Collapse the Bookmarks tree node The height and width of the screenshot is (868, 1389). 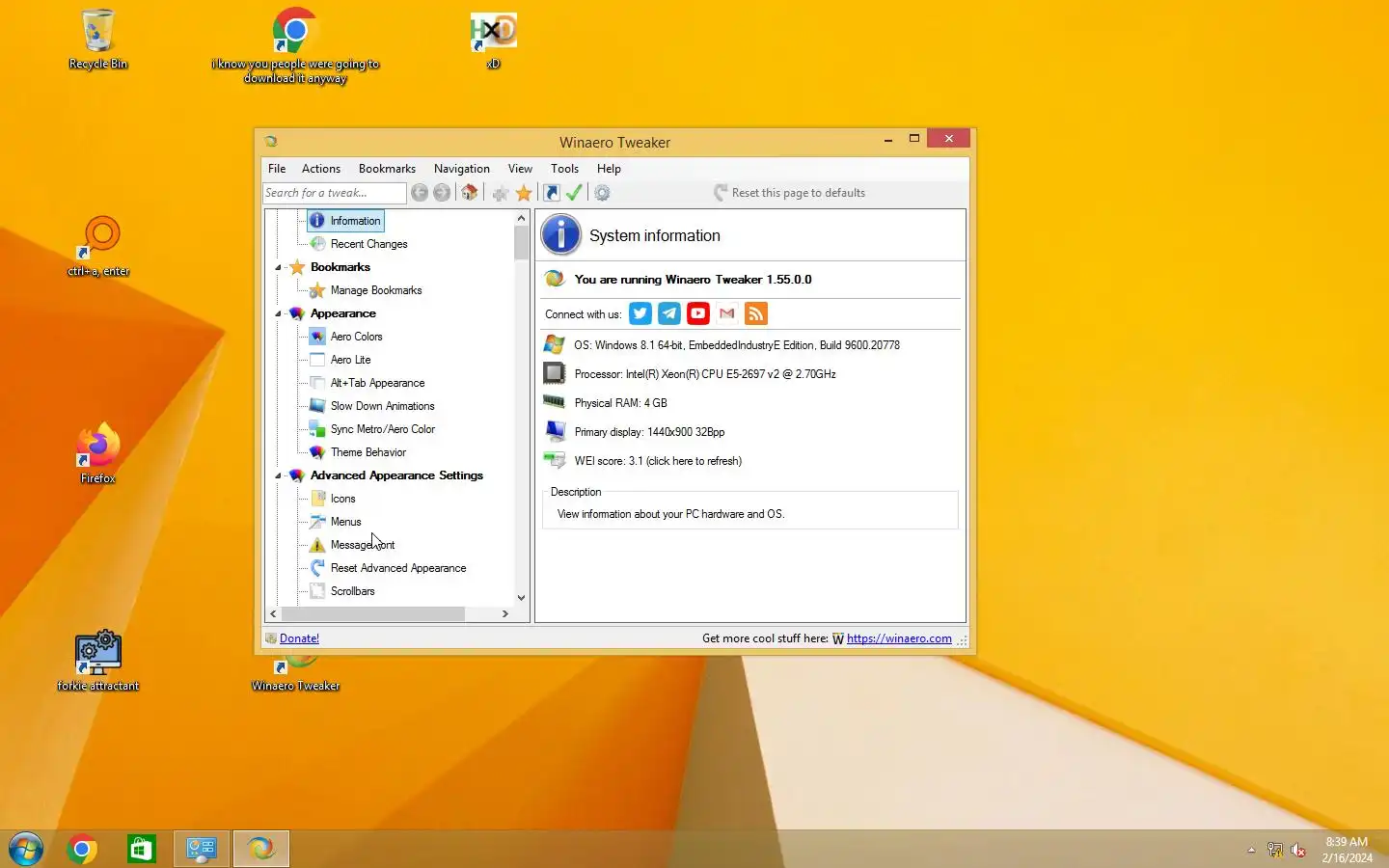[279, 268]
